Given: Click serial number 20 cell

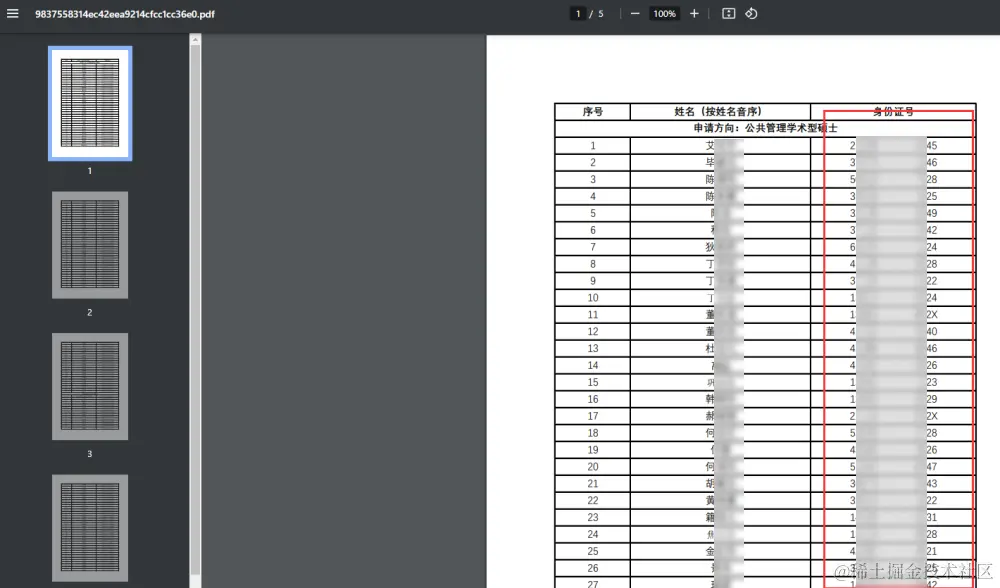Looking at the screenshot, I should (592, 467).
